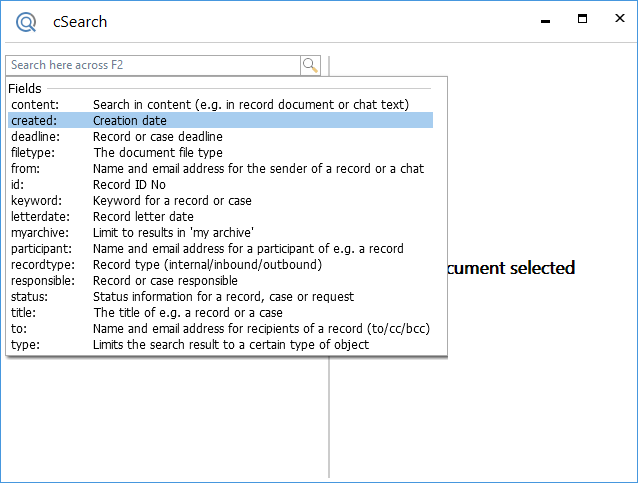
Task: Select the 'content:' search field suggestion
Action: pyautogui.click(x=220, y=104)
